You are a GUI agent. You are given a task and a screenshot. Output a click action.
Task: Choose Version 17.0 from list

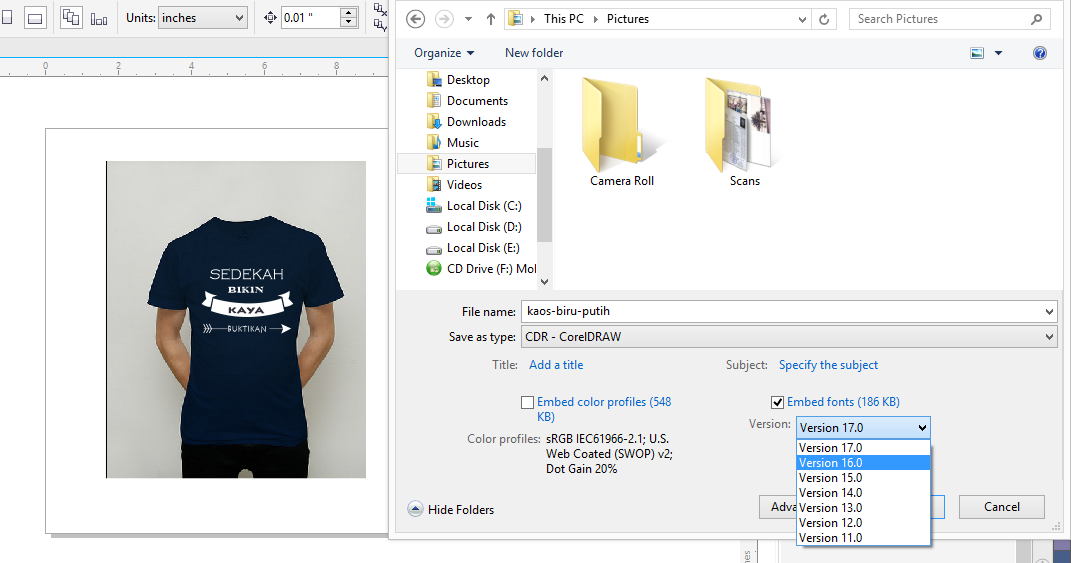863,448
